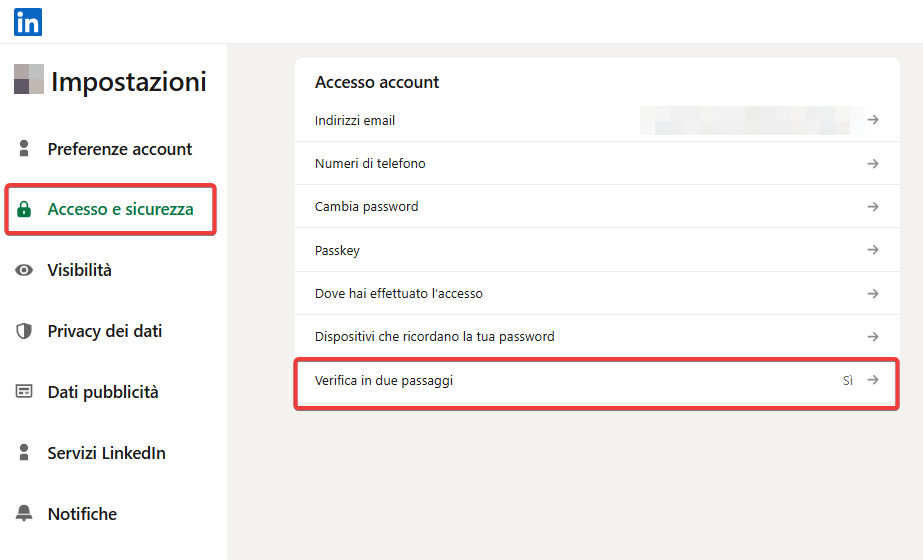The width and height of the screenshot is (923, 560).
Task: Expand the Passkey row arrow
Action: pyautogui.click(x=873, y=250)
